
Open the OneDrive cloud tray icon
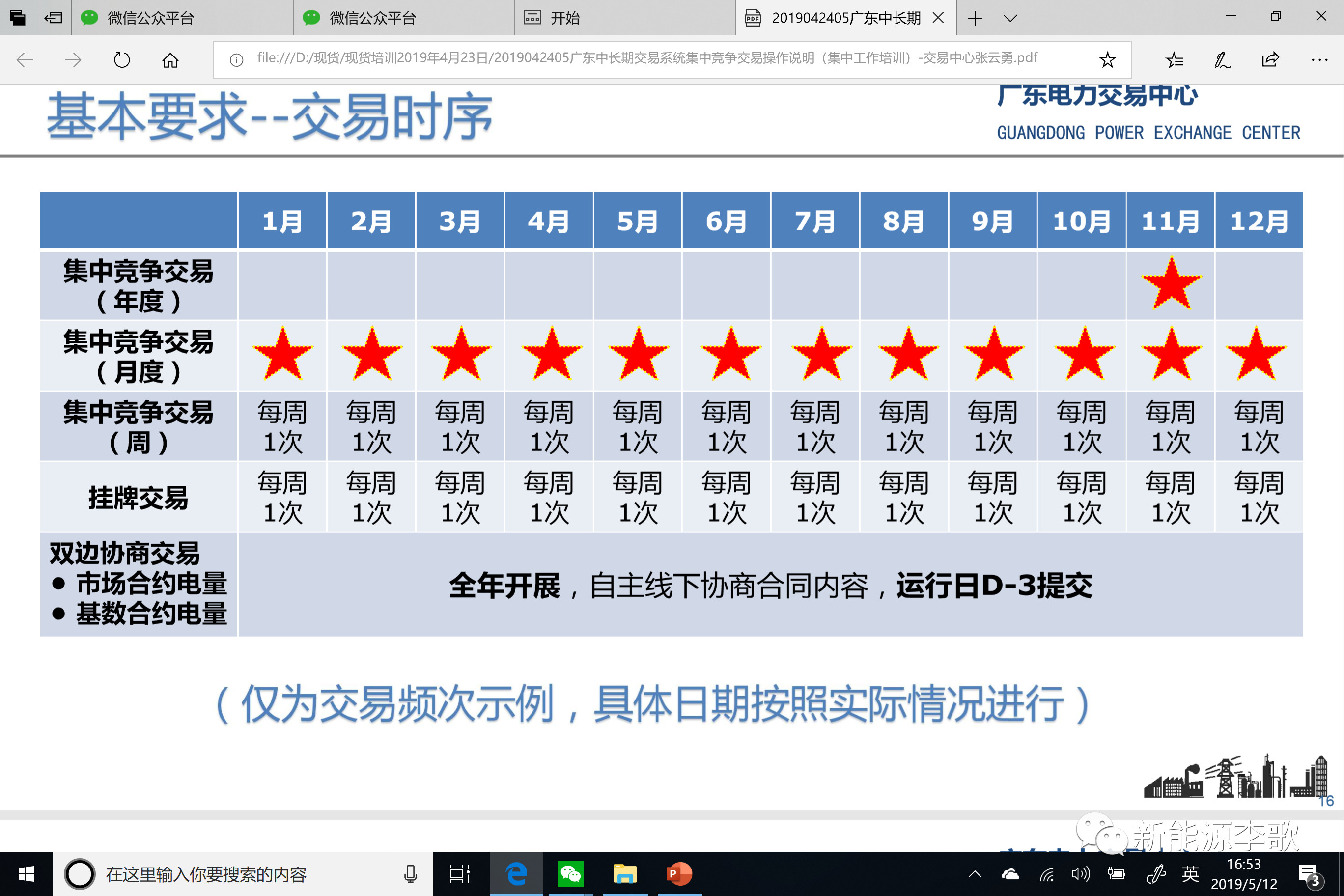click(1010, 874)
